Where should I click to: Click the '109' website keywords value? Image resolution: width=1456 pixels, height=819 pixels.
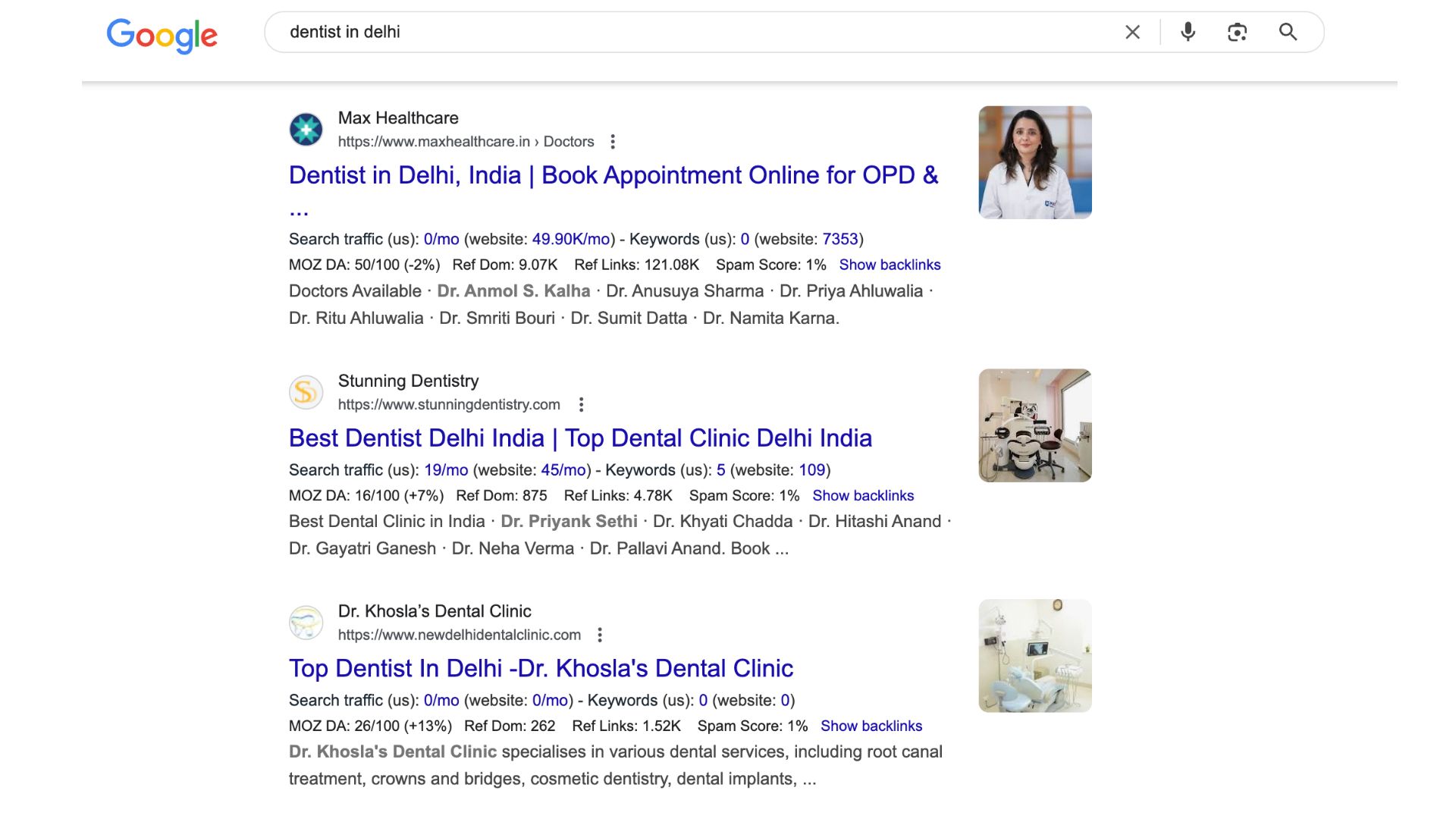(812, 470)
